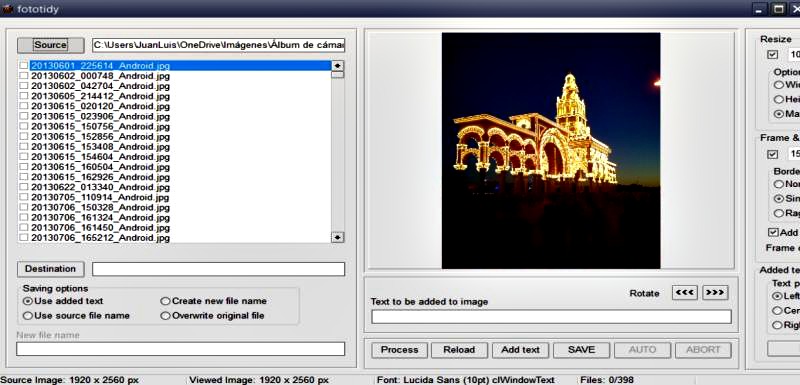Tick checkbox for 20130602_042704_Android.jpg
Screen dimensions: 800x385
click(23, 86)
